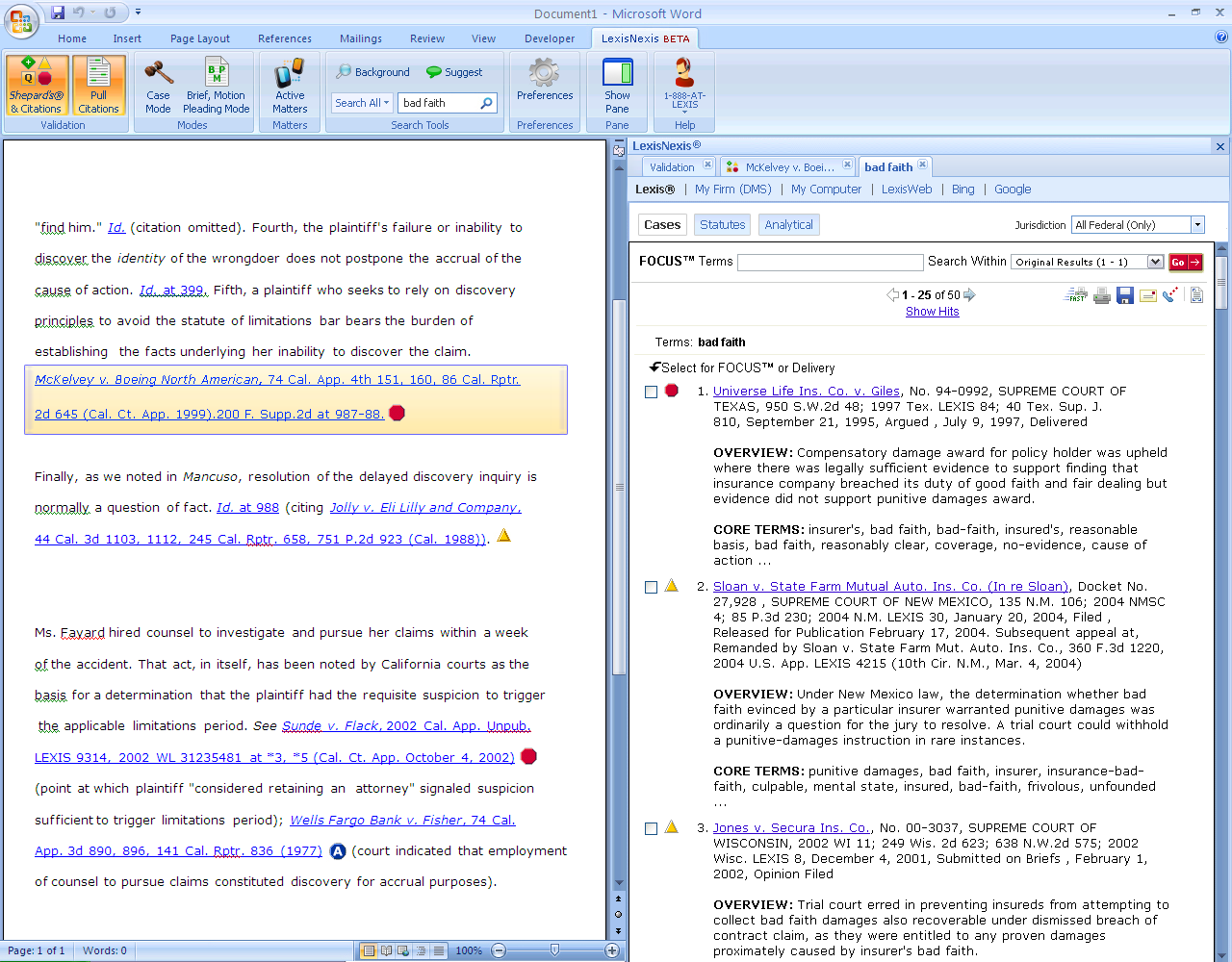
Task: Open the Undo history dropdown arrow
Action: (93, 13)
